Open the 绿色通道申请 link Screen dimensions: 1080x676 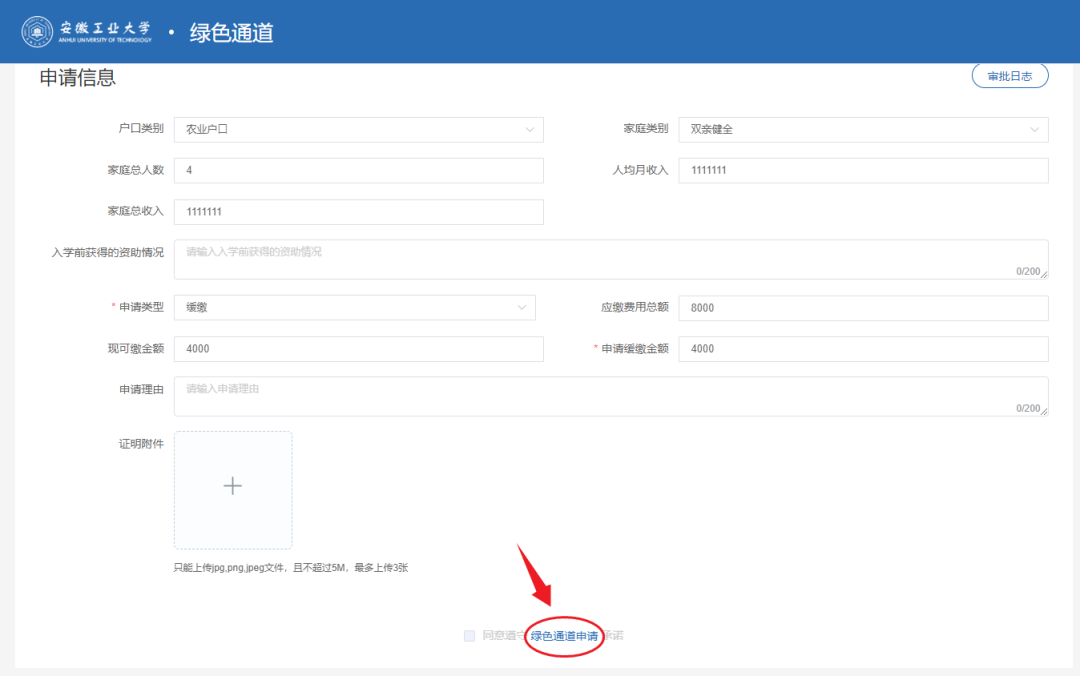pyautogui.click(x=564, y=636)
